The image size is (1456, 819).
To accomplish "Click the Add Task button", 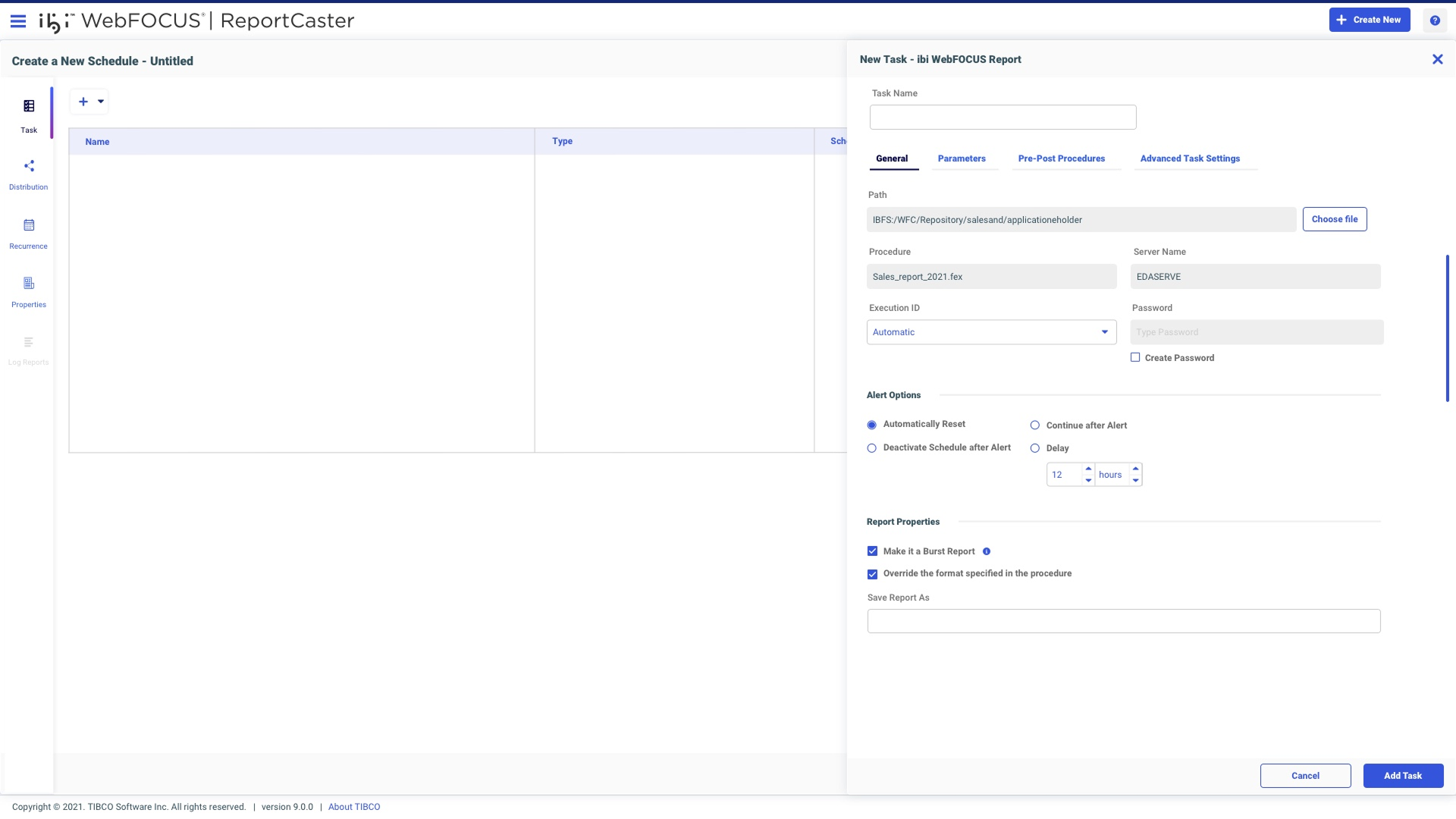I will pyautogui.click(x=1403, y=776).
